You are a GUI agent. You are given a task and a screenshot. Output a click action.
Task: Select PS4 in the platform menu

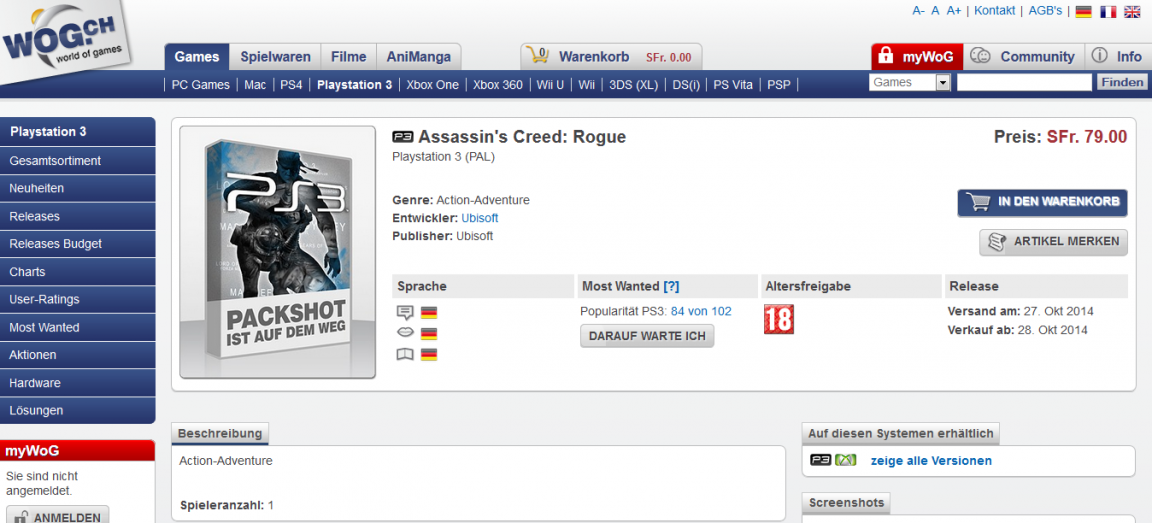tap(291, 85)
